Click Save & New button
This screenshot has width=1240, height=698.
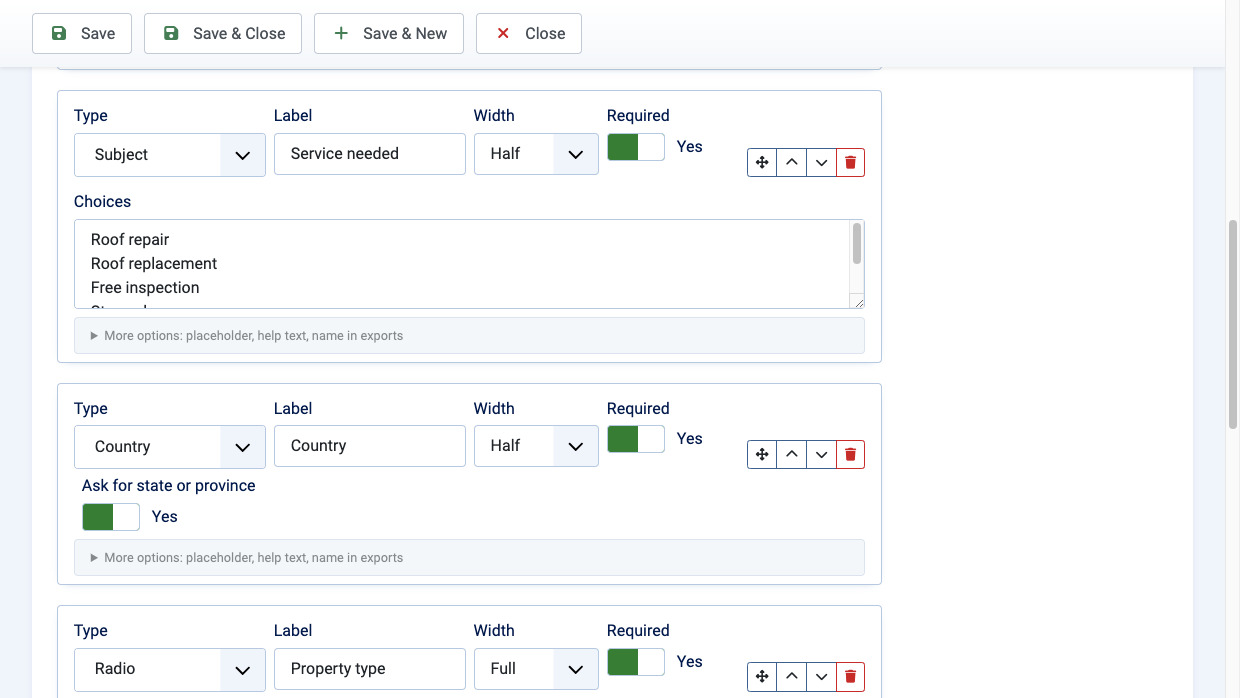(x=389, y=33)
